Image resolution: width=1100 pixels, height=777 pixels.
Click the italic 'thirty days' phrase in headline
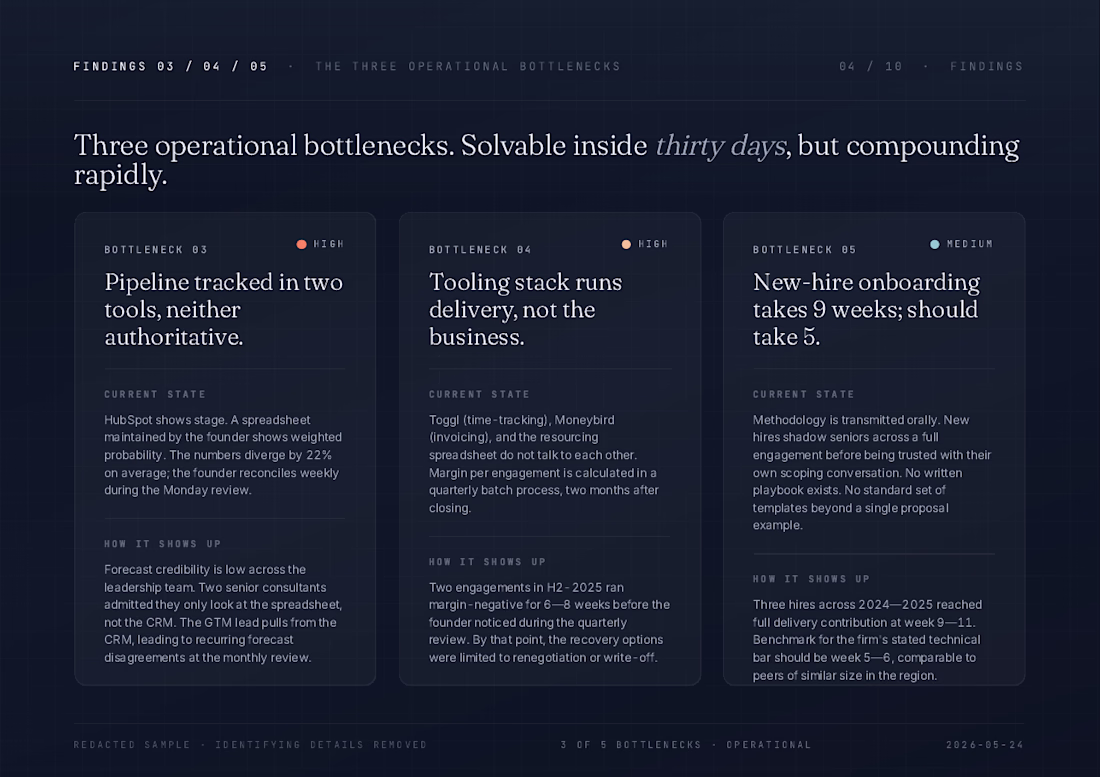[x=720, y=146]
